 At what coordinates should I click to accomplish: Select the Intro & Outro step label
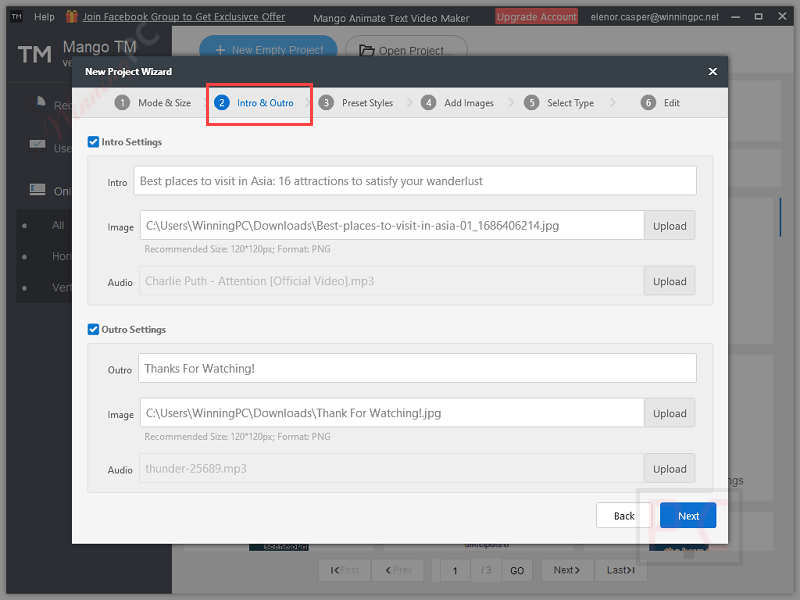(x=265, y=103)
